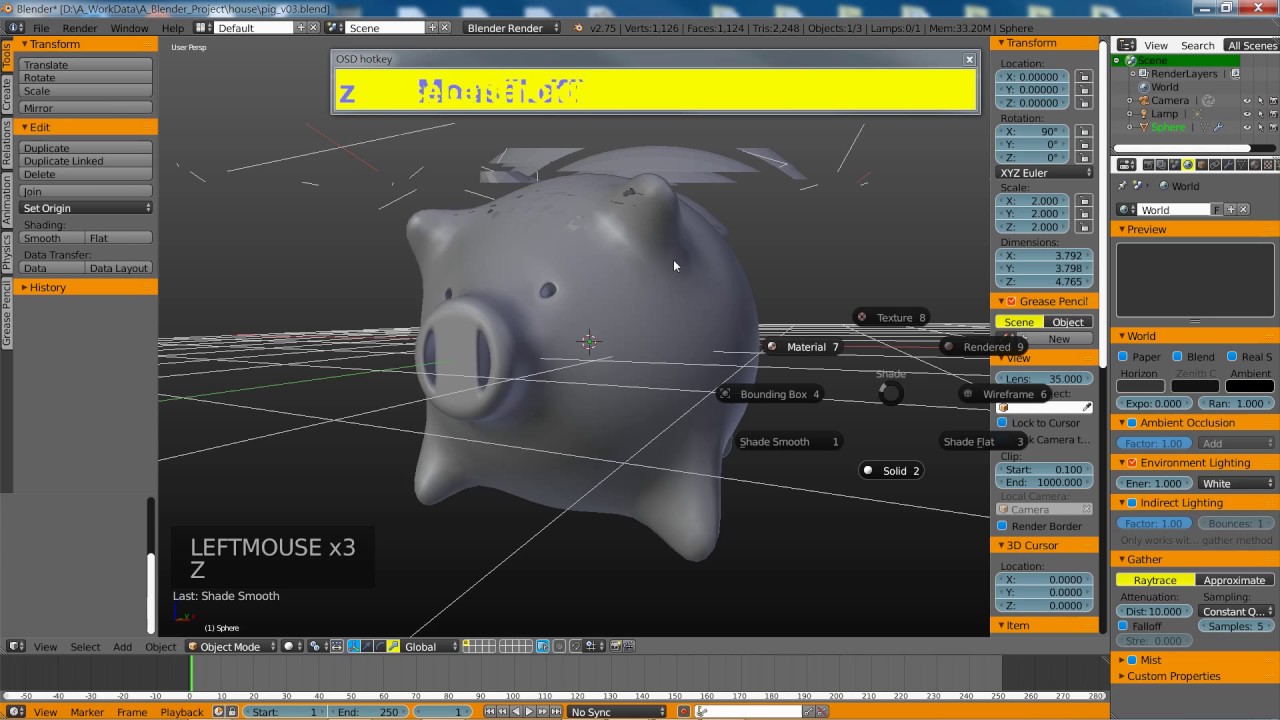
Task: Click the use preview range clock icon
Action: [218, 712]
